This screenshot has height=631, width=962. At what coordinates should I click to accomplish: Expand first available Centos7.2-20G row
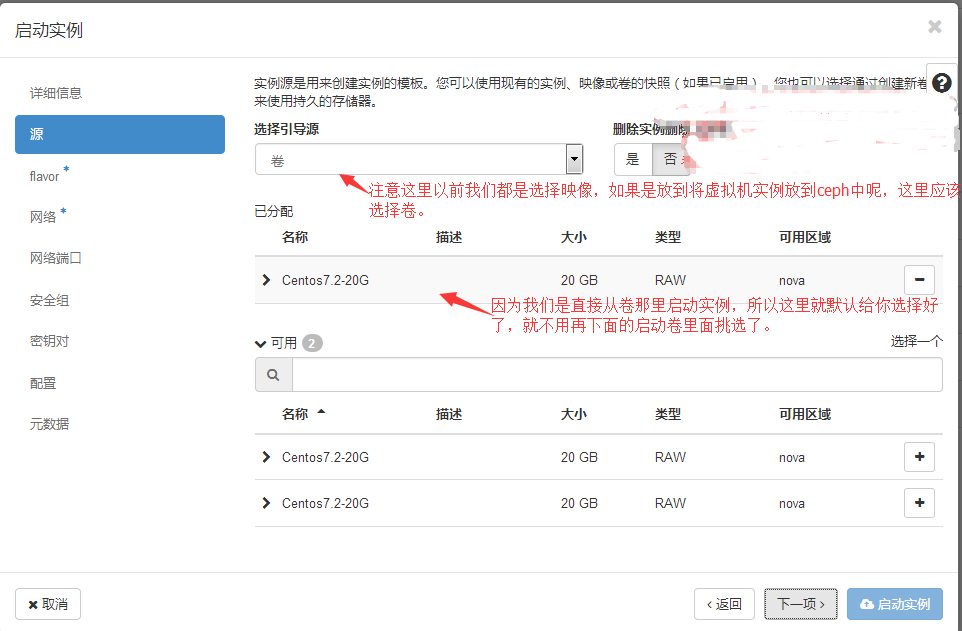(266, 457)
